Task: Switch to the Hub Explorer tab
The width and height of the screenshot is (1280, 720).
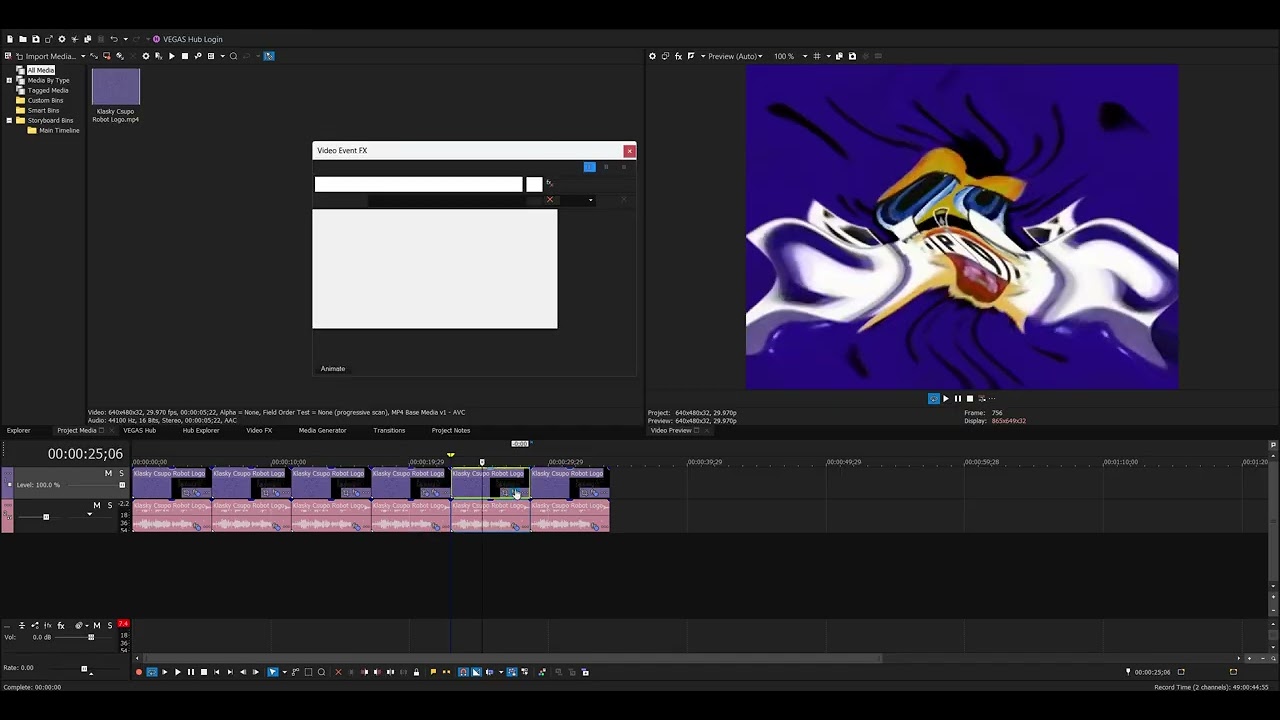Action: tap(201, 431)
